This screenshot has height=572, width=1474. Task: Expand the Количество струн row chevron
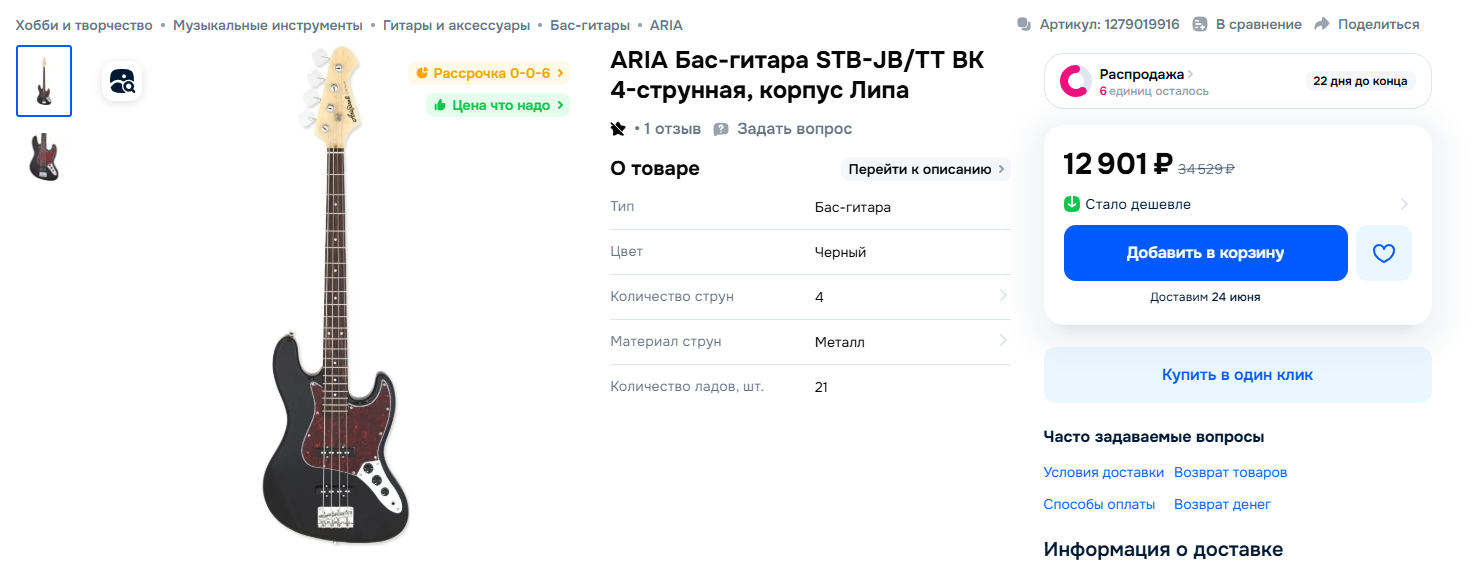click(x=1003, y=296)
